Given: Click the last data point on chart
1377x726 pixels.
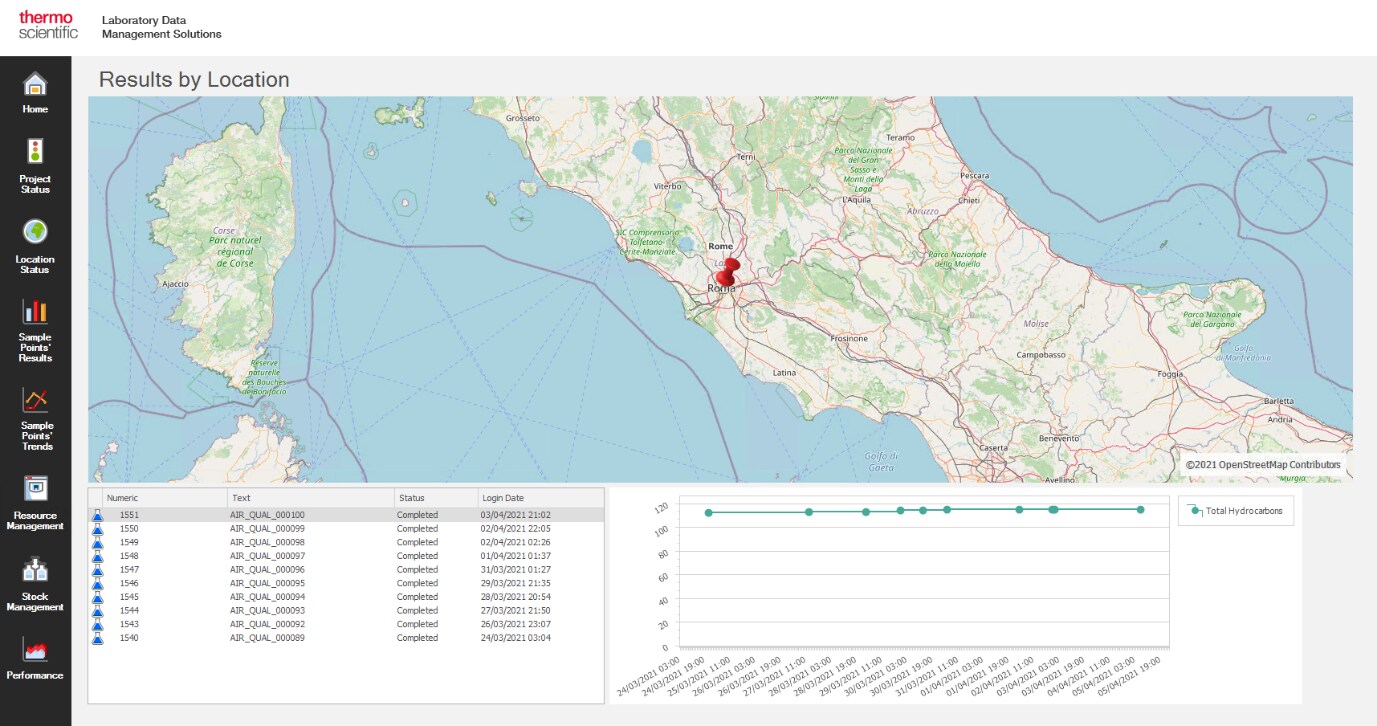Looking at the screenshot, I should (x=1140, y=509).
